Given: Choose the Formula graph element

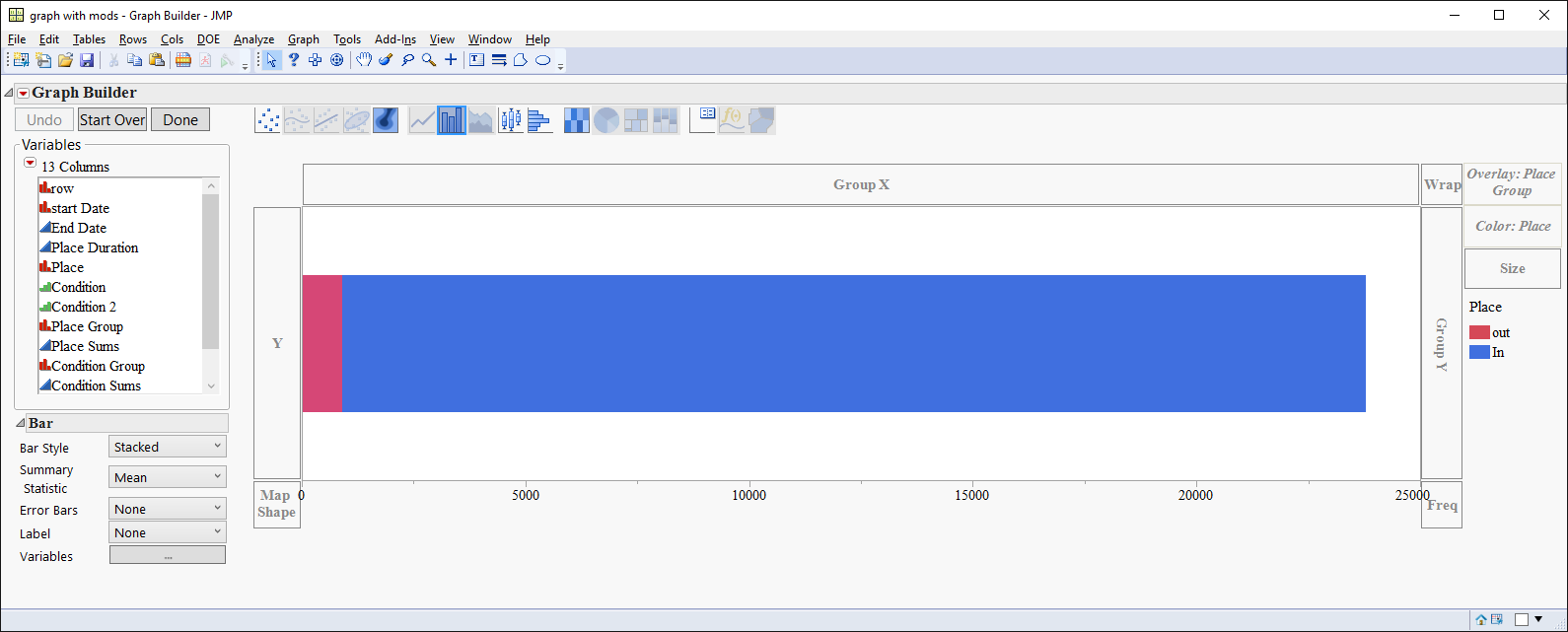Looking at the screenshot, I should point(733,120).
